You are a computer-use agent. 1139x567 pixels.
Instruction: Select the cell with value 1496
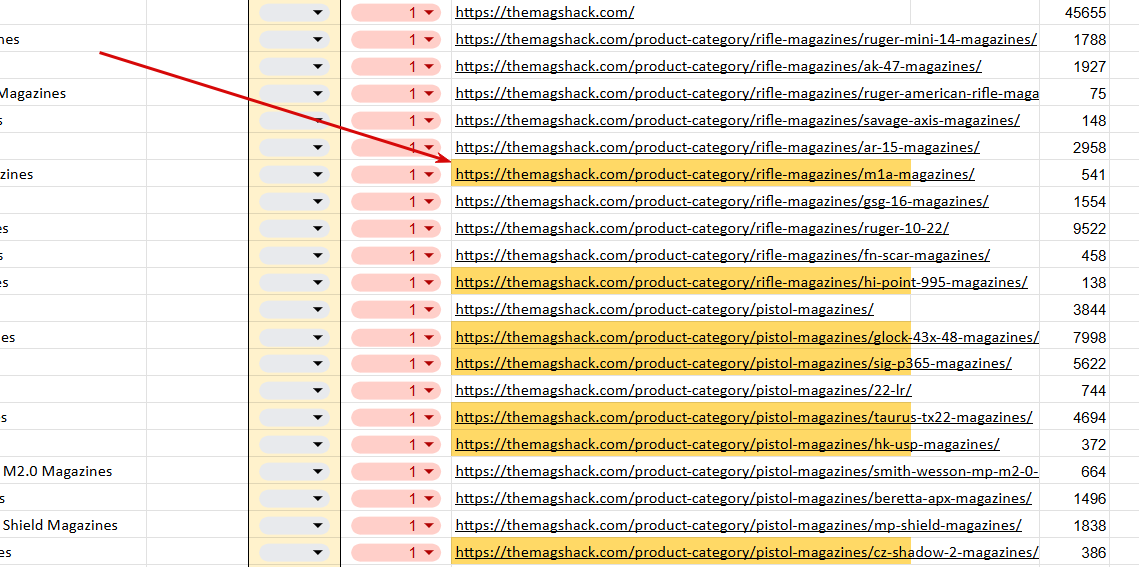coord(1074,498)
